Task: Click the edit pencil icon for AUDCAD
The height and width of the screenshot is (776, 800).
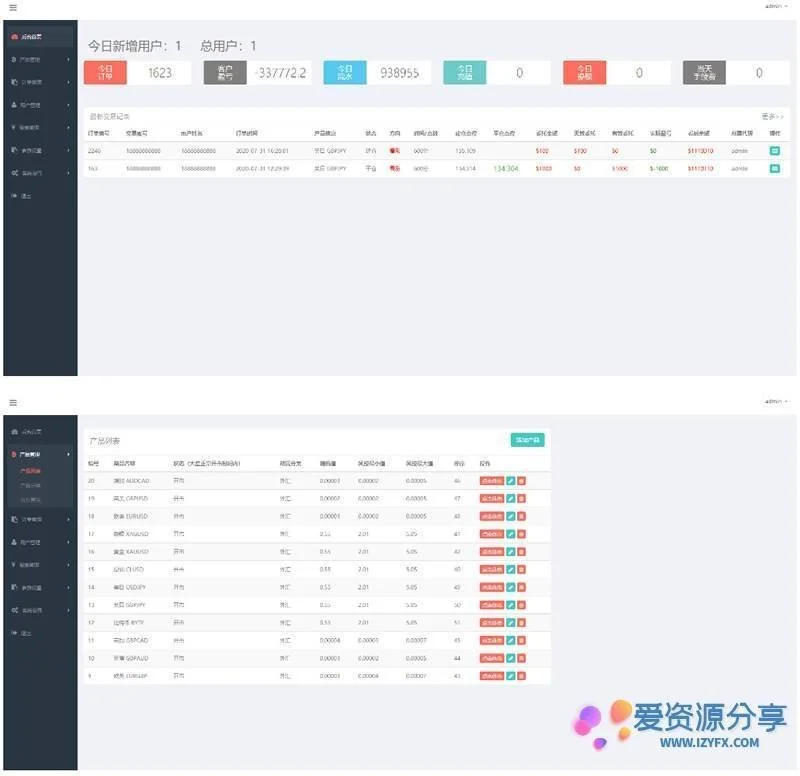Action: tap(511, 481)
